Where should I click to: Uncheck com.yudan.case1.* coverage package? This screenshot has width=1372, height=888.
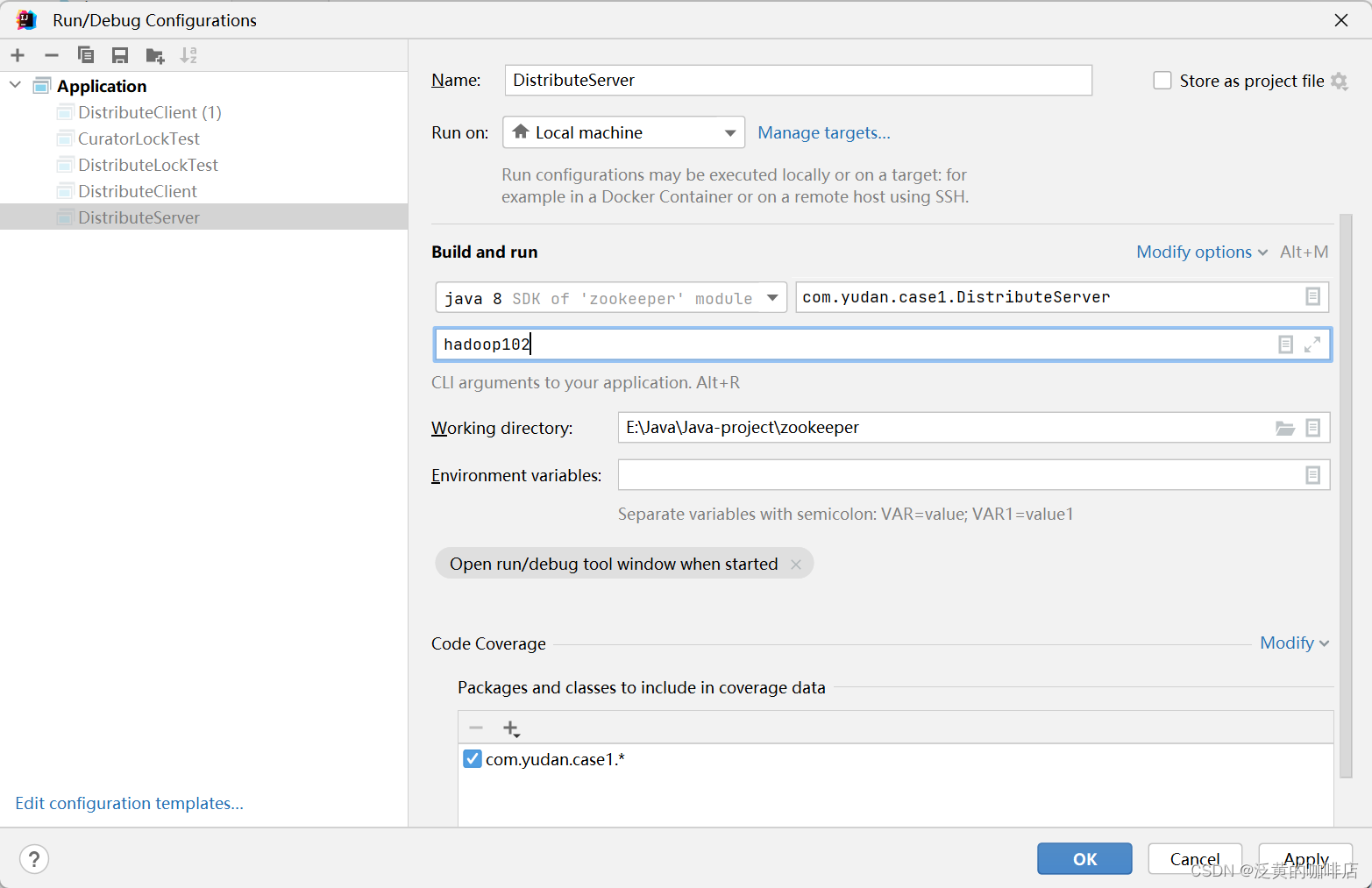pos(473,759)
